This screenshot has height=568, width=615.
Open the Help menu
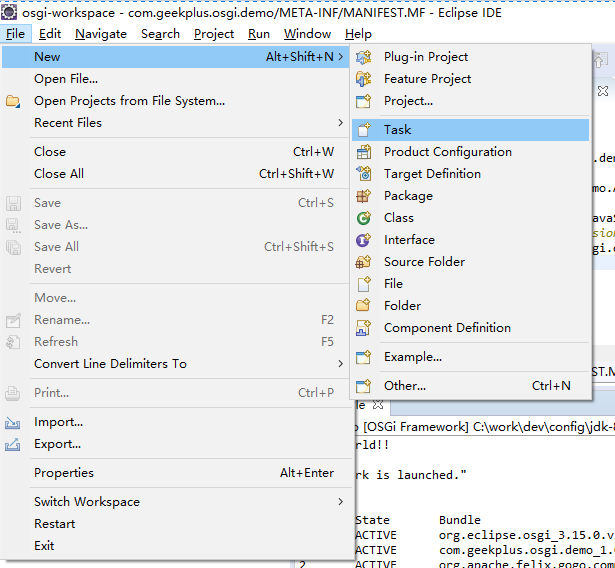(358, 34)
